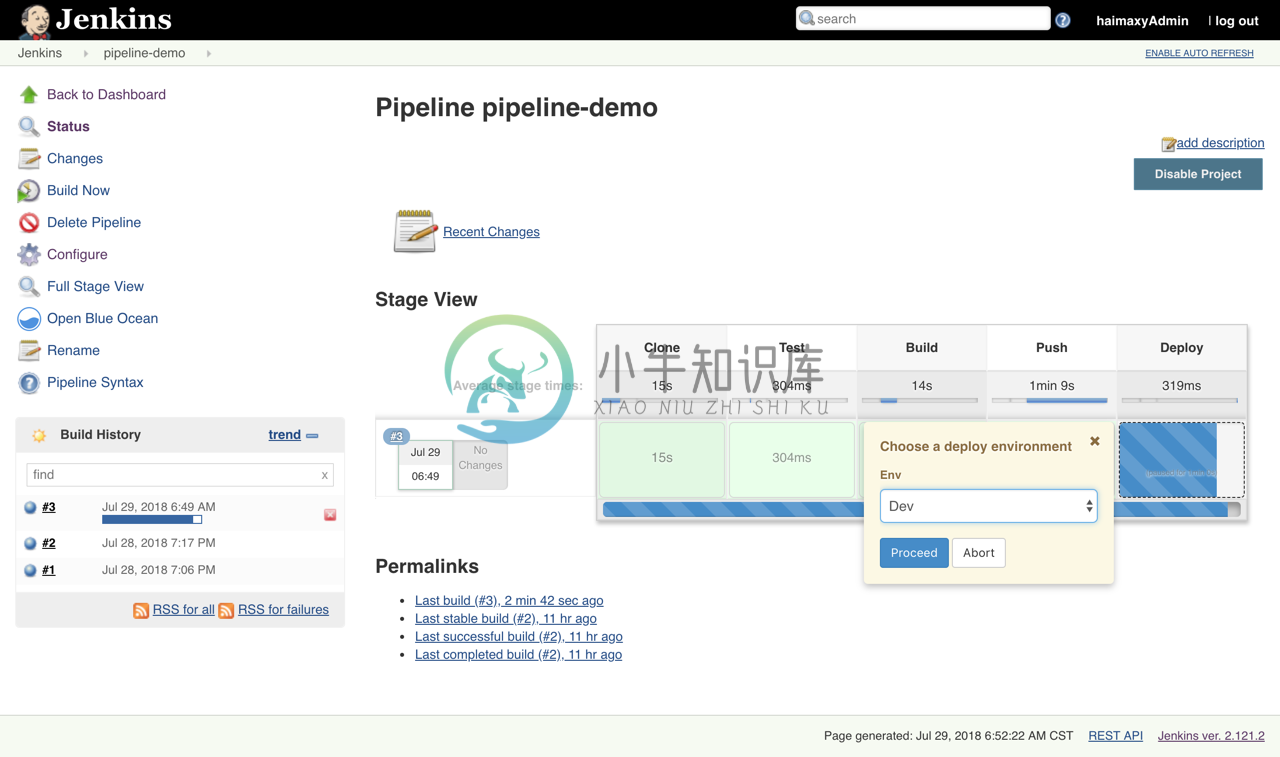Open the Changes sidebar item
1280x757 pixels.
75,159
